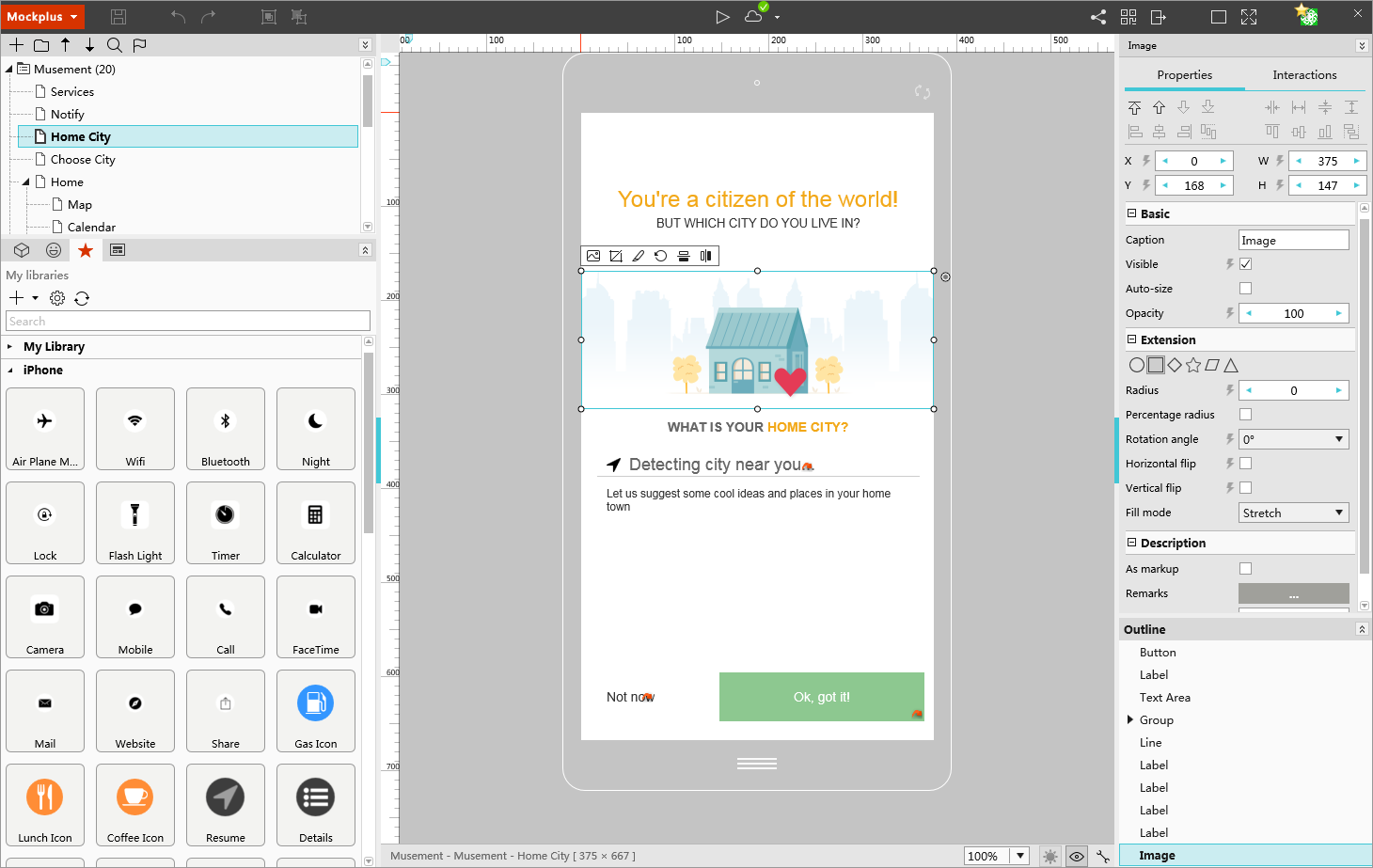Click the Caption input field

click(x=1294, y=240)
